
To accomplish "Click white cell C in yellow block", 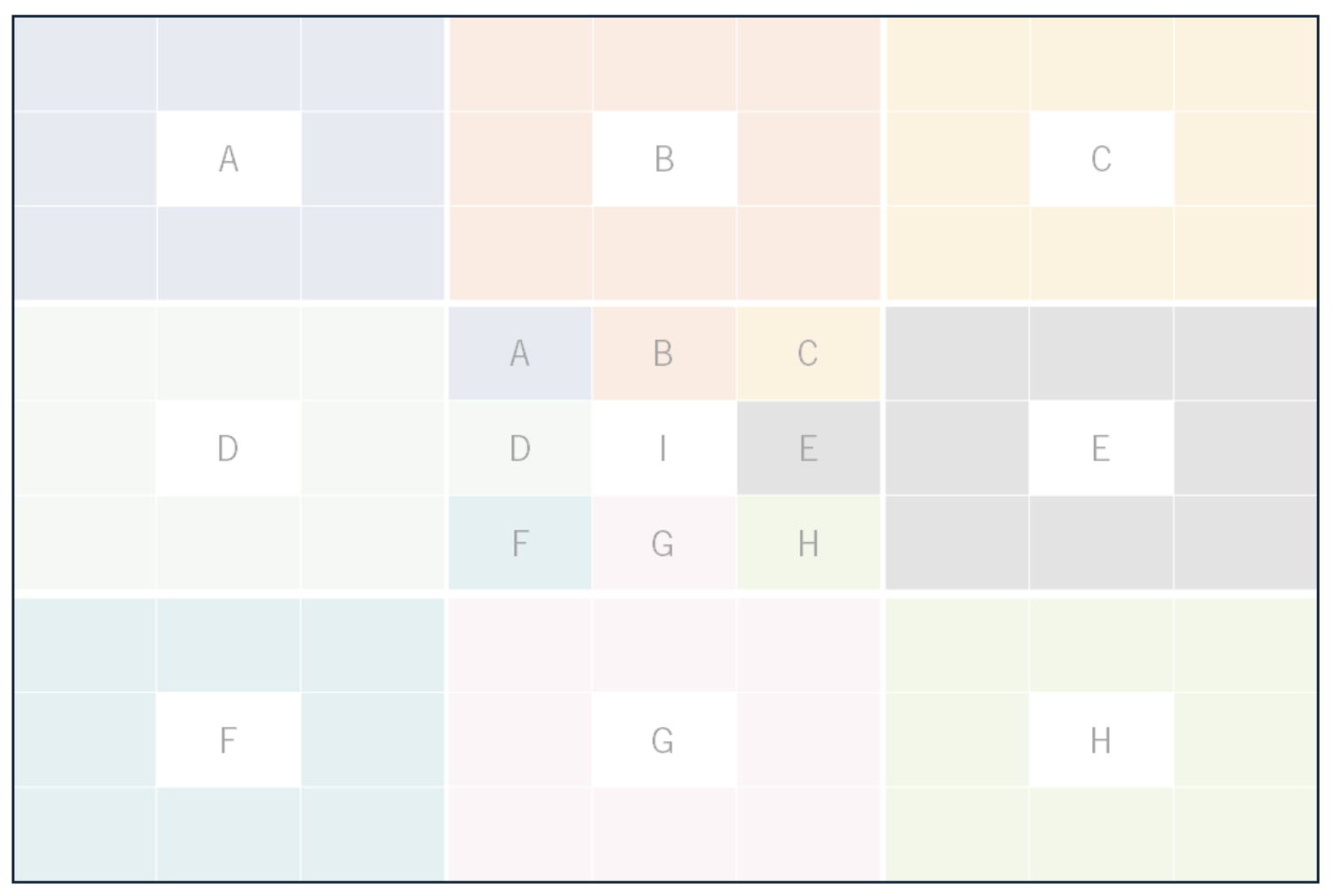I will 1101,158.
